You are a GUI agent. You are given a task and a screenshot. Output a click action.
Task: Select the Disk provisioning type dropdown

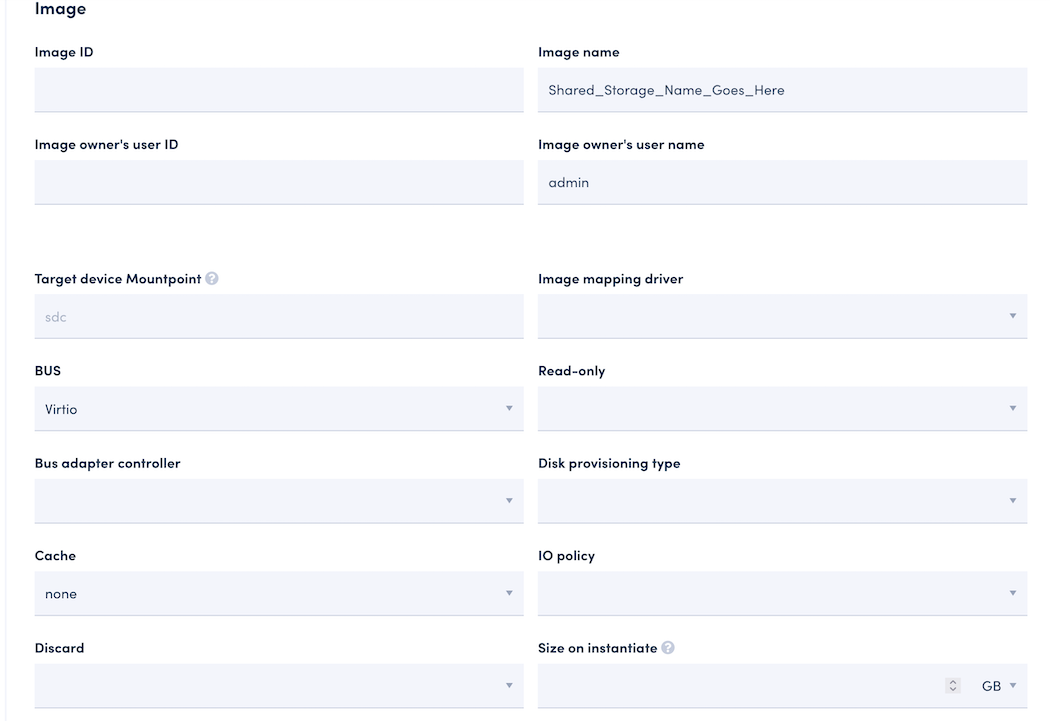point(782,501)
